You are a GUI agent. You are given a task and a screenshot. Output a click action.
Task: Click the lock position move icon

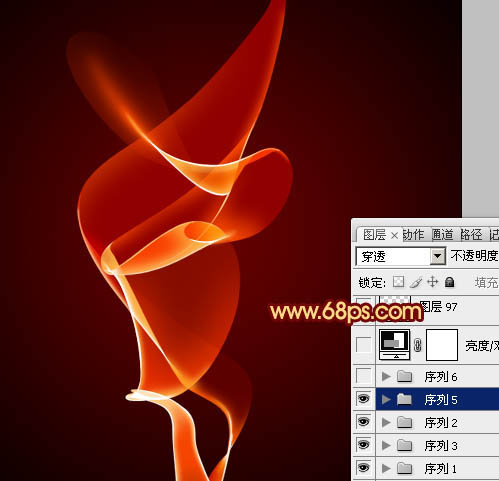[x=433, y=282]
